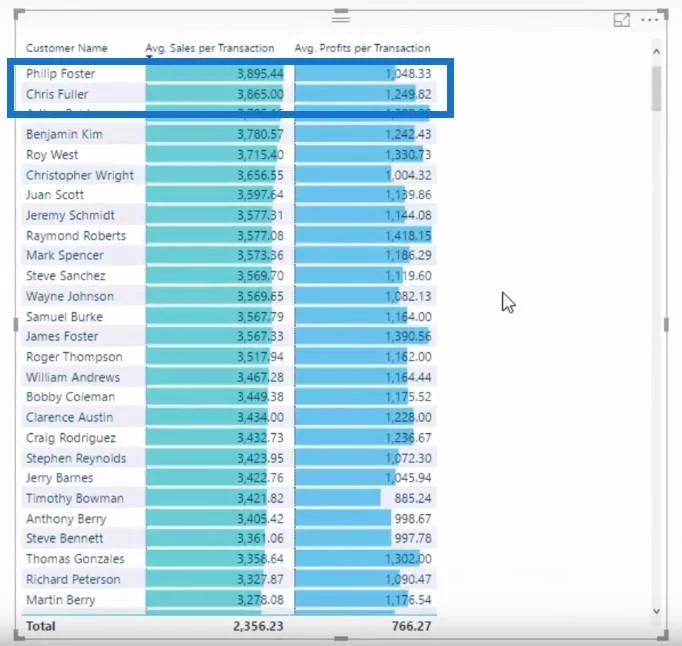
Task: Click the 1,390.56 profit value
Action: [408, 336]
